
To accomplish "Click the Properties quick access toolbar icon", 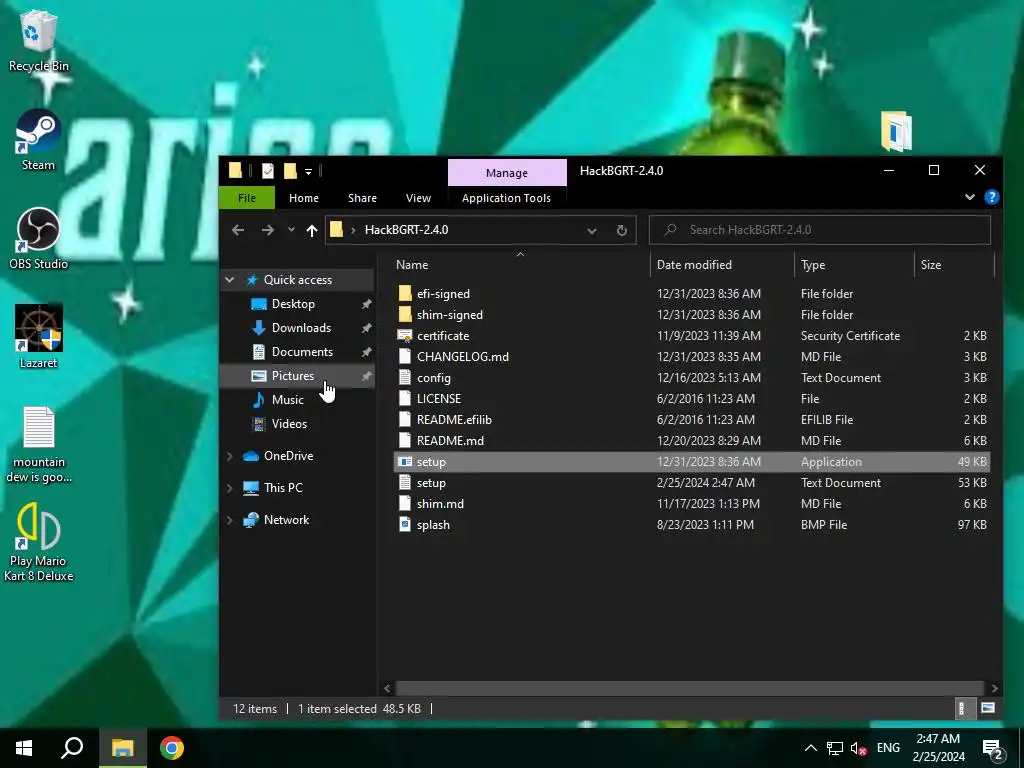I will pyautogui.click(x=268, y=171).
